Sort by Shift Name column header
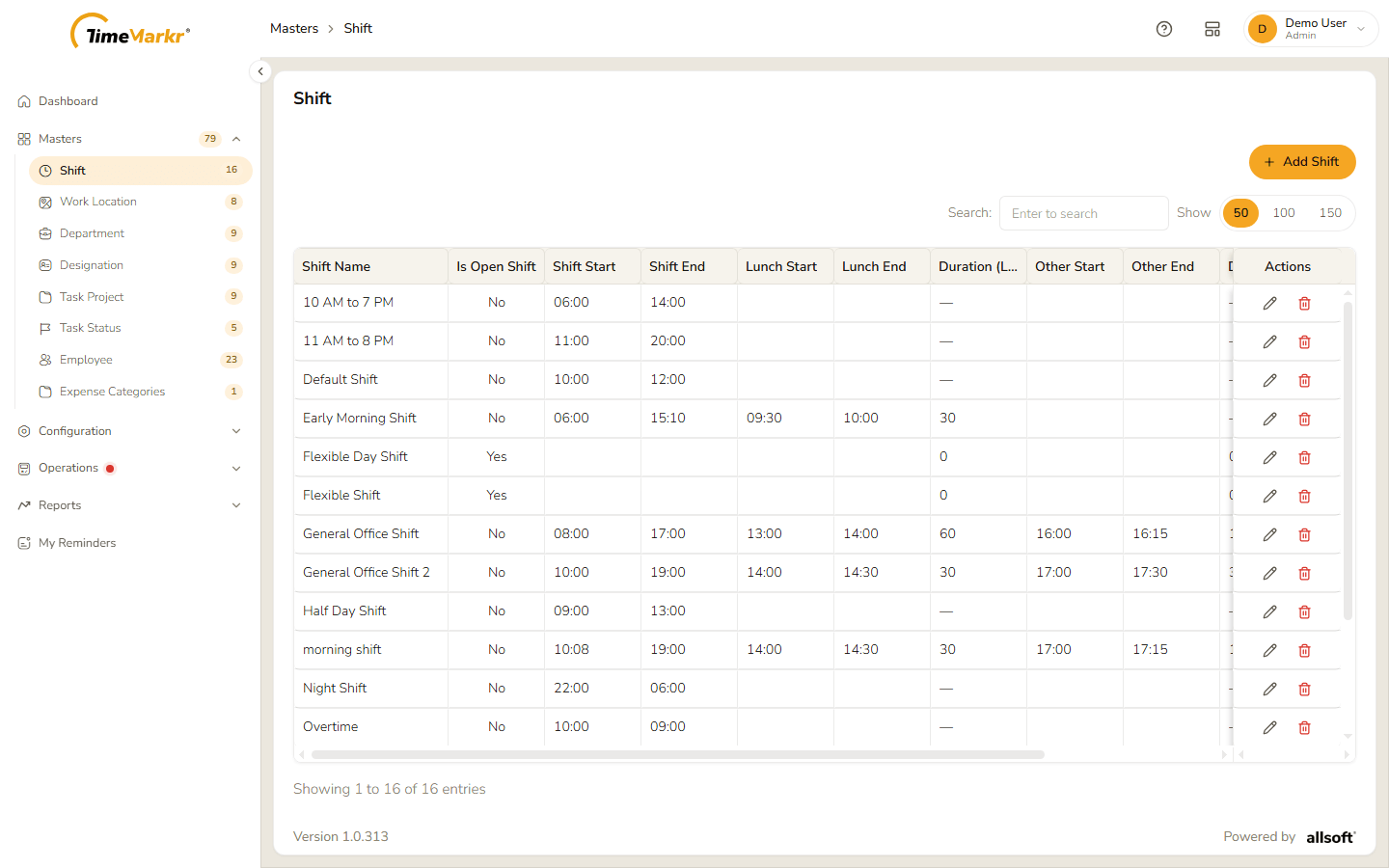 pos(370,266)
